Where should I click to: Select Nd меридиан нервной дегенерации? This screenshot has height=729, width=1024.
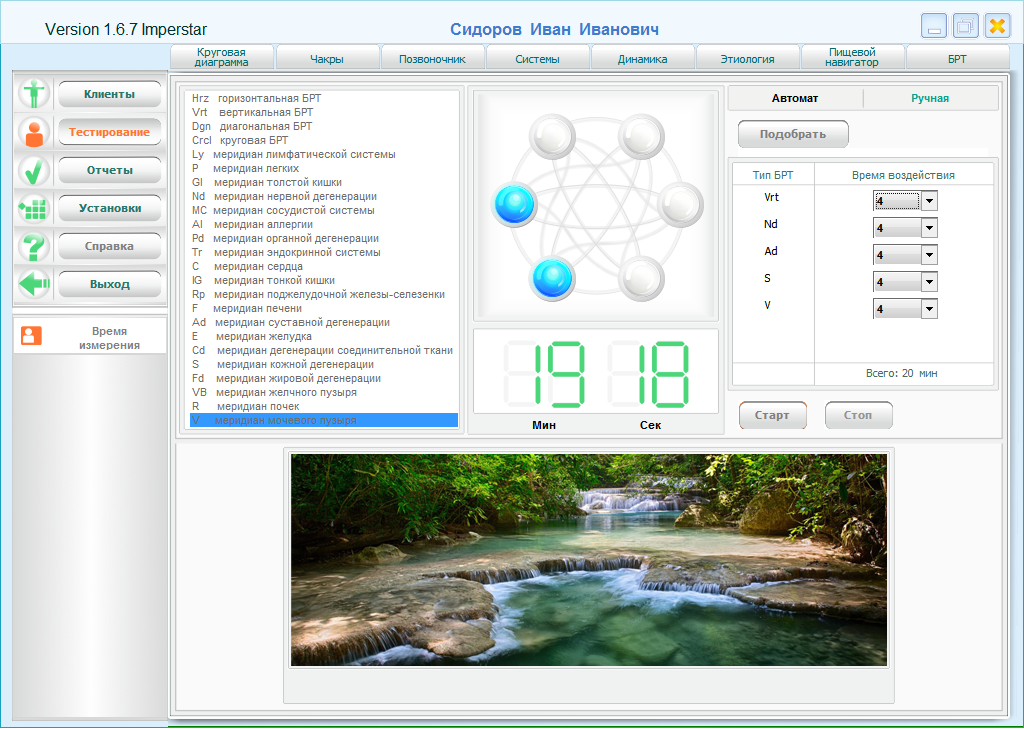[x=324, y=197]
